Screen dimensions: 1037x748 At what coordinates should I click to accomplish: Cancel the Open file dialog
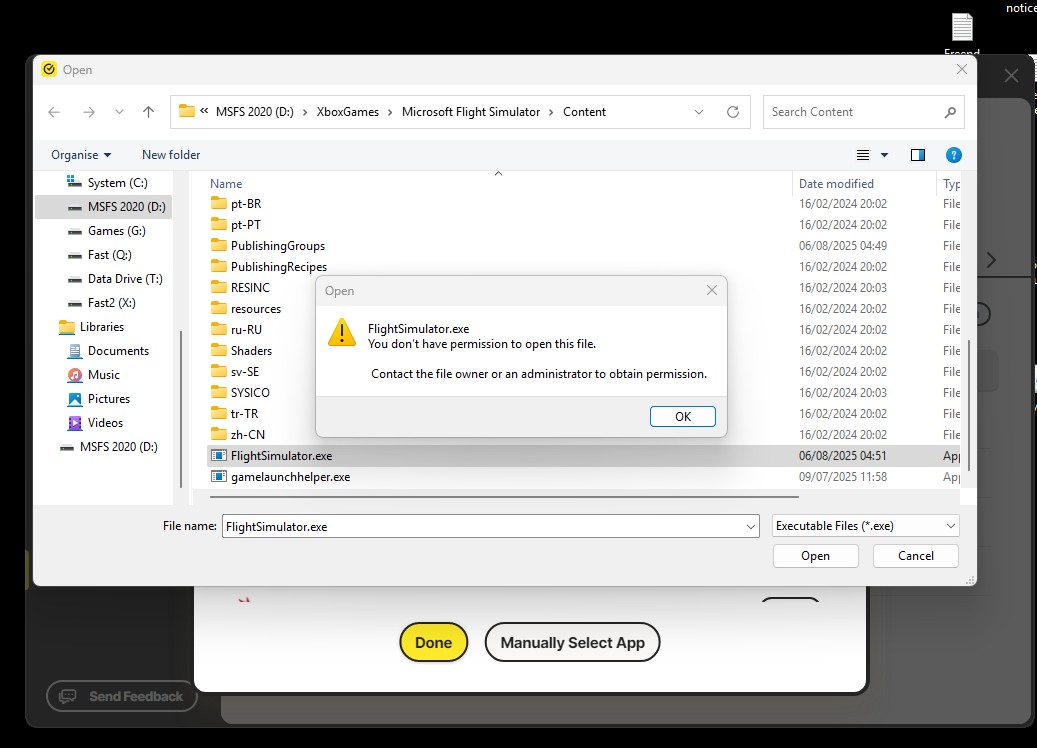point(915,556)
